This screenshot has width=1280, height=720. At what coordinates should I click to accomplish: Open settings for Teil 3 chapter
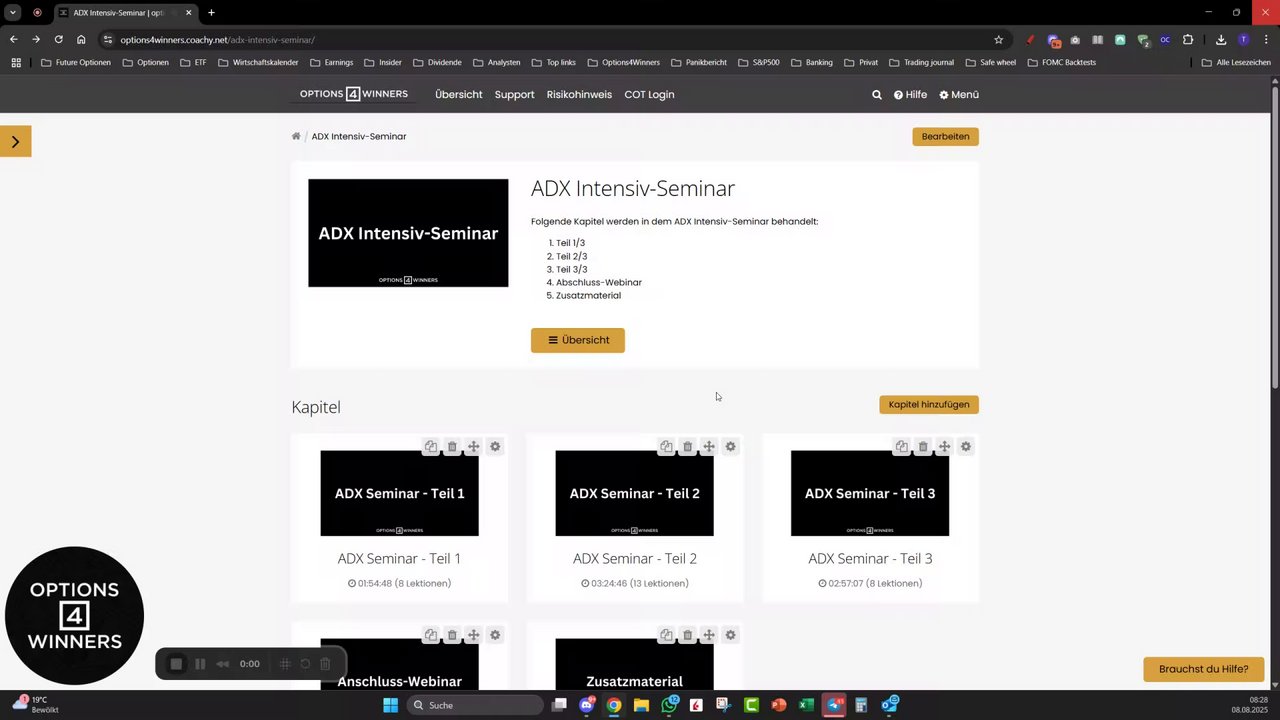click(966, 447)
